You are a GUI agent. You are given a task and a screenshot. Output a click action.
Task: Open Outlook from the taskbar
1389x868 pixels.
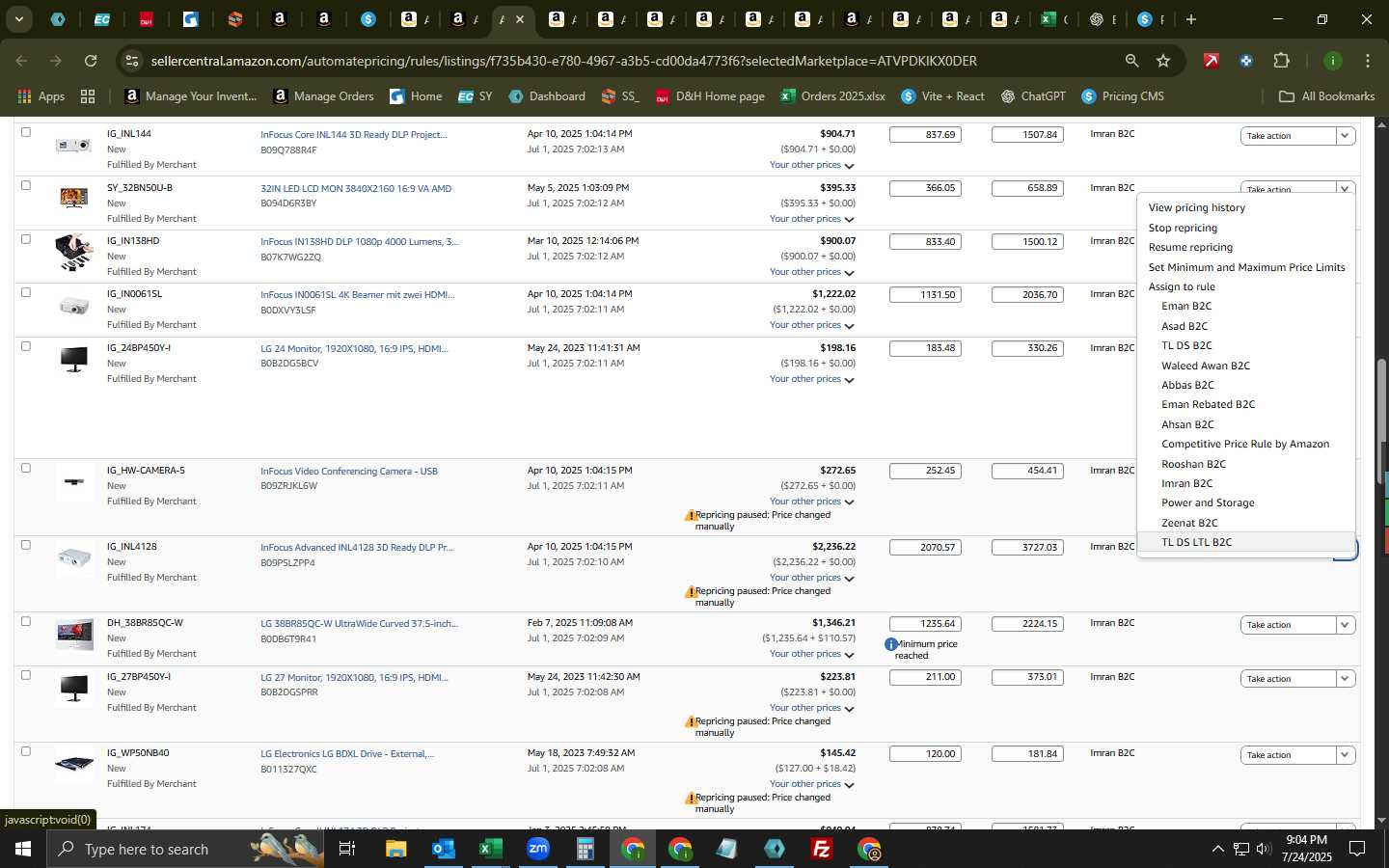[443, 849]
